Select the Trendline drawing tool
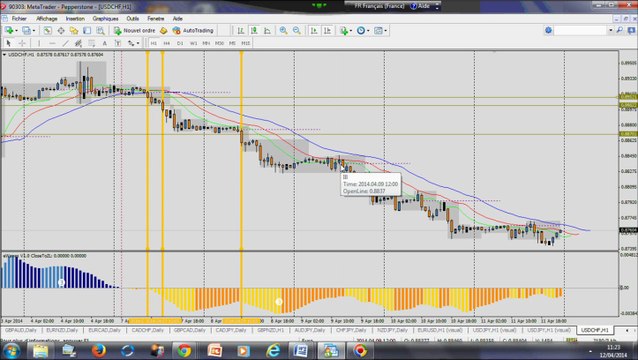 point(65,43)
